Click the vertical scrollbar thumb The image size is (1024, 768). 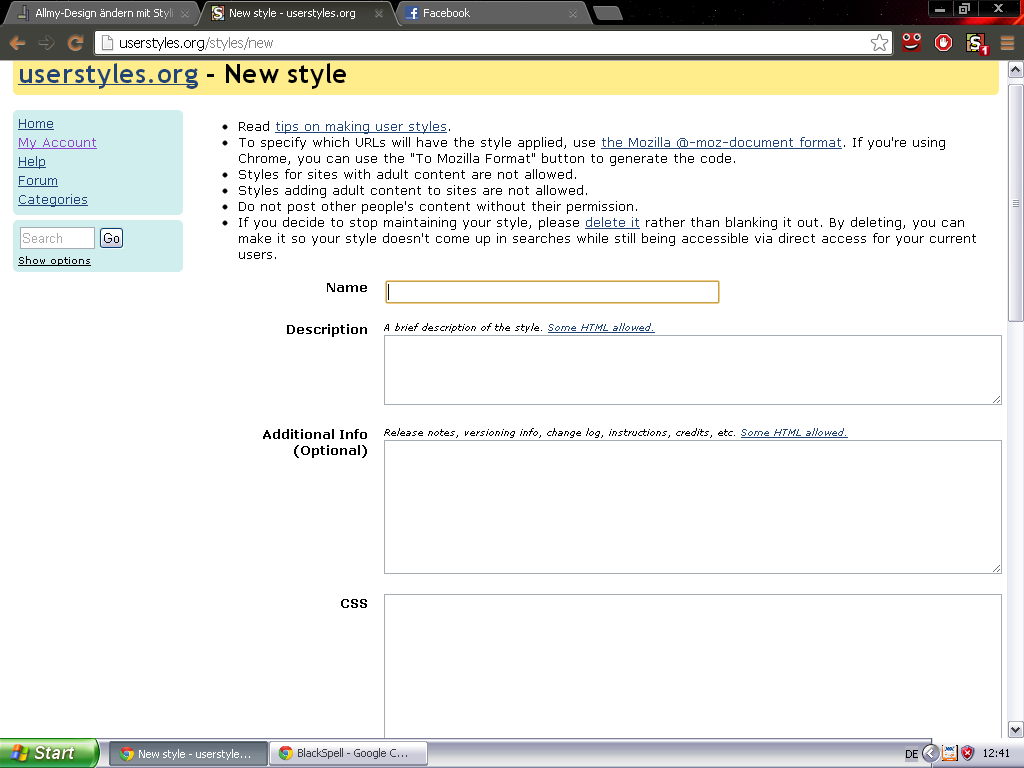click(1016, 202)
